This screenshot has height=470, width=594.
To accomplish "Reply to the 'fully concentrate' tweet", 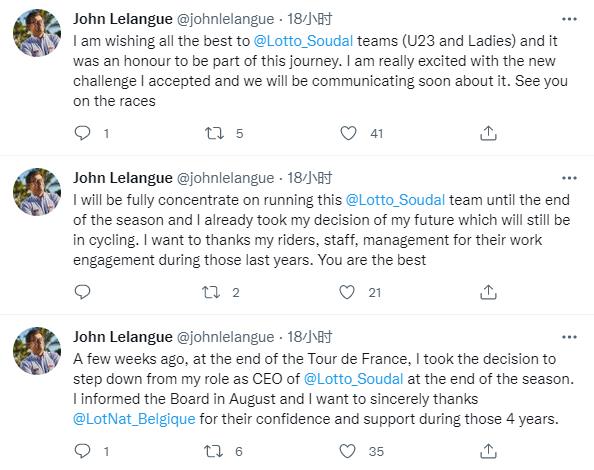I will tap(82, 292).
